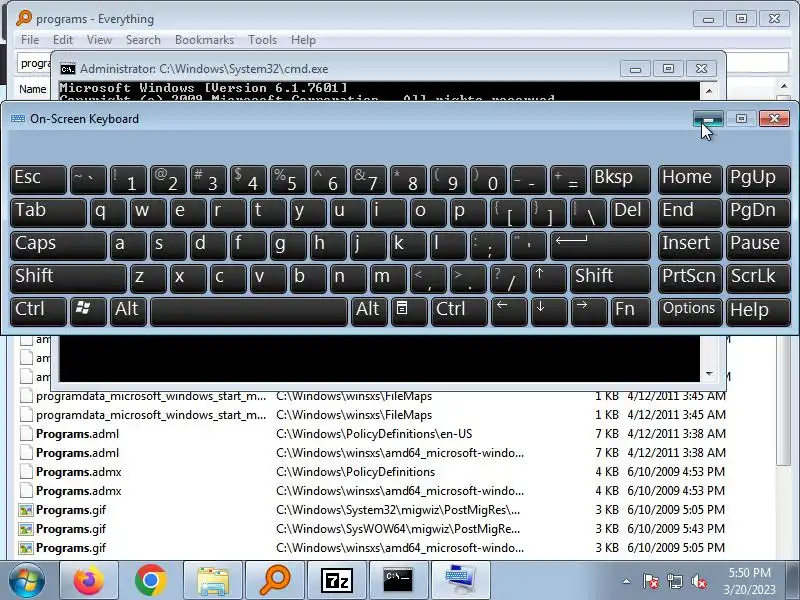Open 7-Zip from the taskbar
This screenshot has width=800, height=600.
(337, 580)
